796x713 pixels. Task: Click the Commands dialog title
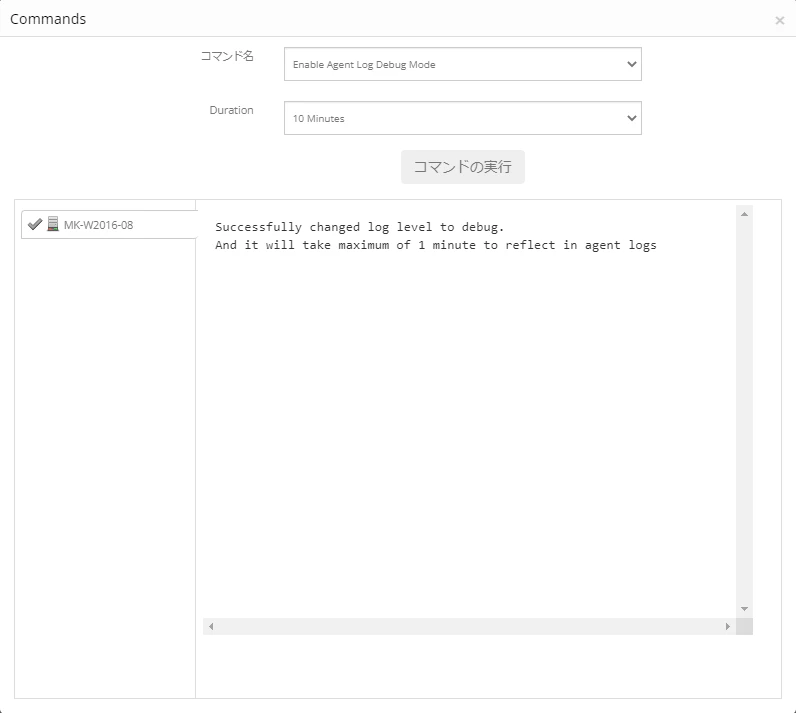[48, 19]
